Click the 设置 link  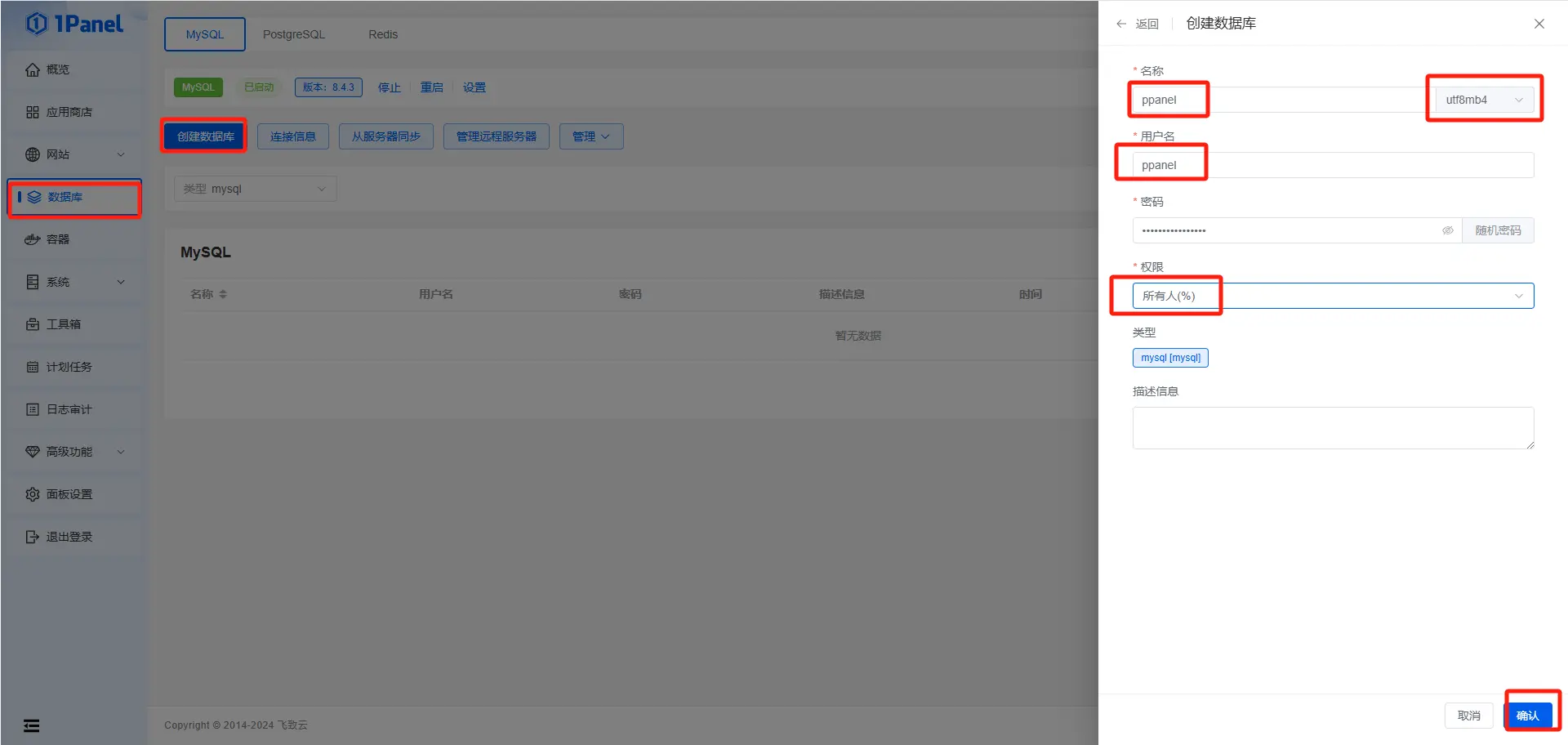click(x=474, y=87)
